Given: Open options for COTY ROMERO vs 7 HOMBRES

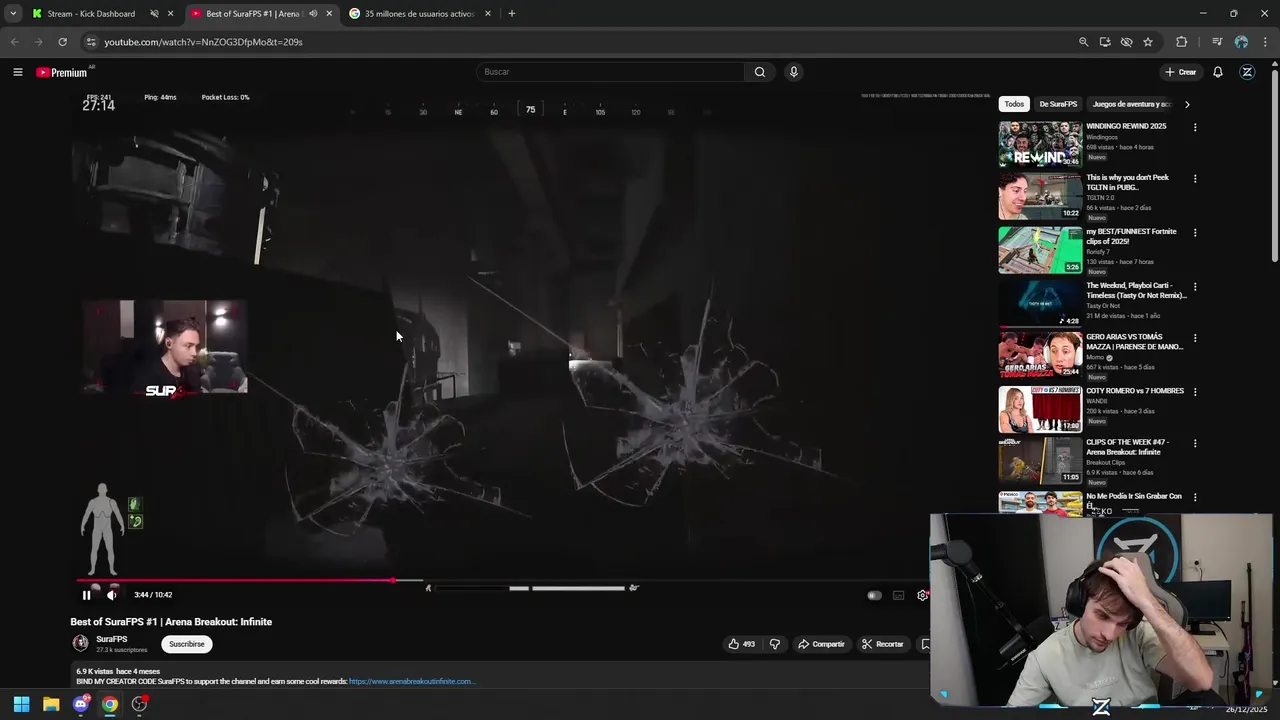Looking at the screenshot, I should [1195, 392].
